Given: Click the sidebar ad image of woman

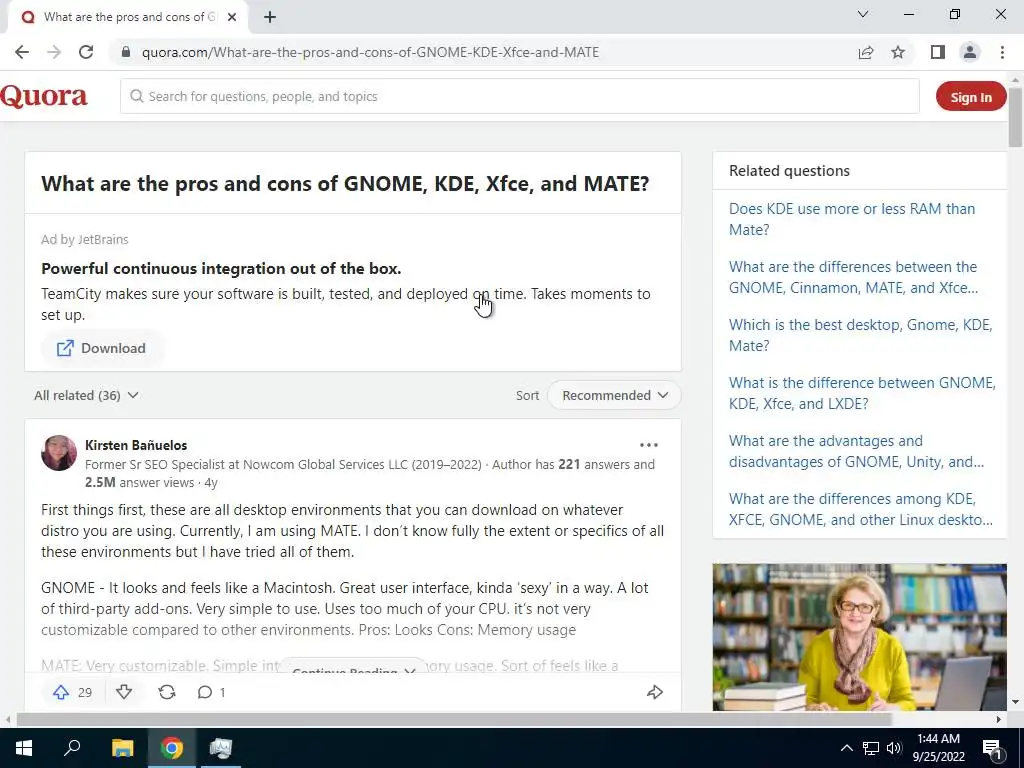Looking at the screenshot, I should pos(859,637).
